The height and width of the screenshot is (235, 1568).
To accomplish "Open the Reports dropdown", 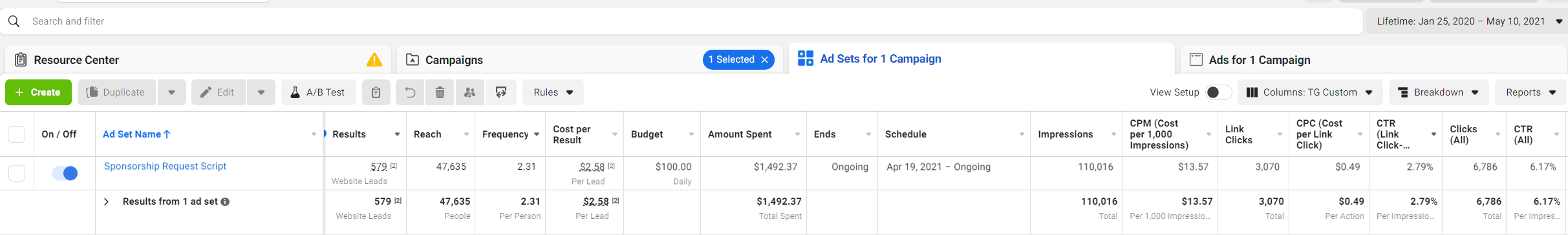I will coord(1530,92).
